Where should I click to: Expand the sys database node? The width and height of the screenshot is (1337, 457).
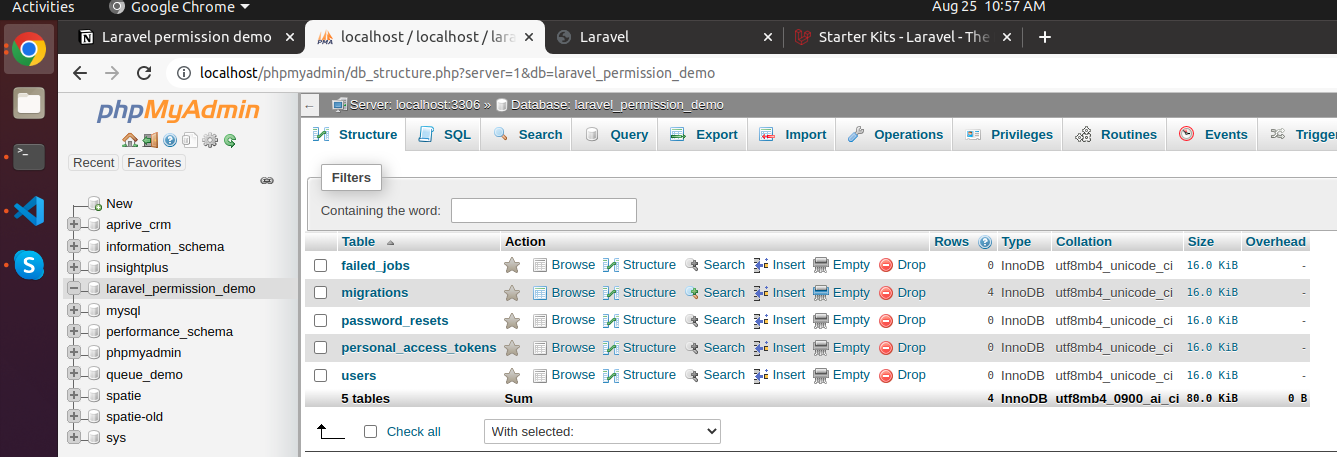(x=74, y=437)
